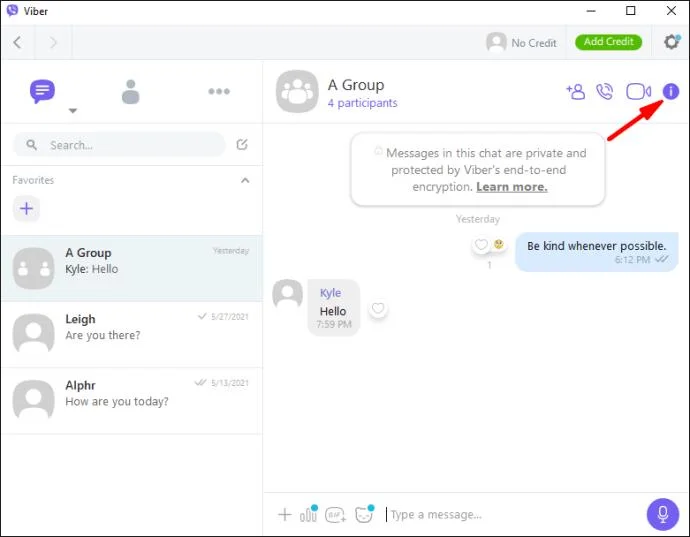Click the 'A Group' chat title

pyautogui.click(x=356, y=85)
